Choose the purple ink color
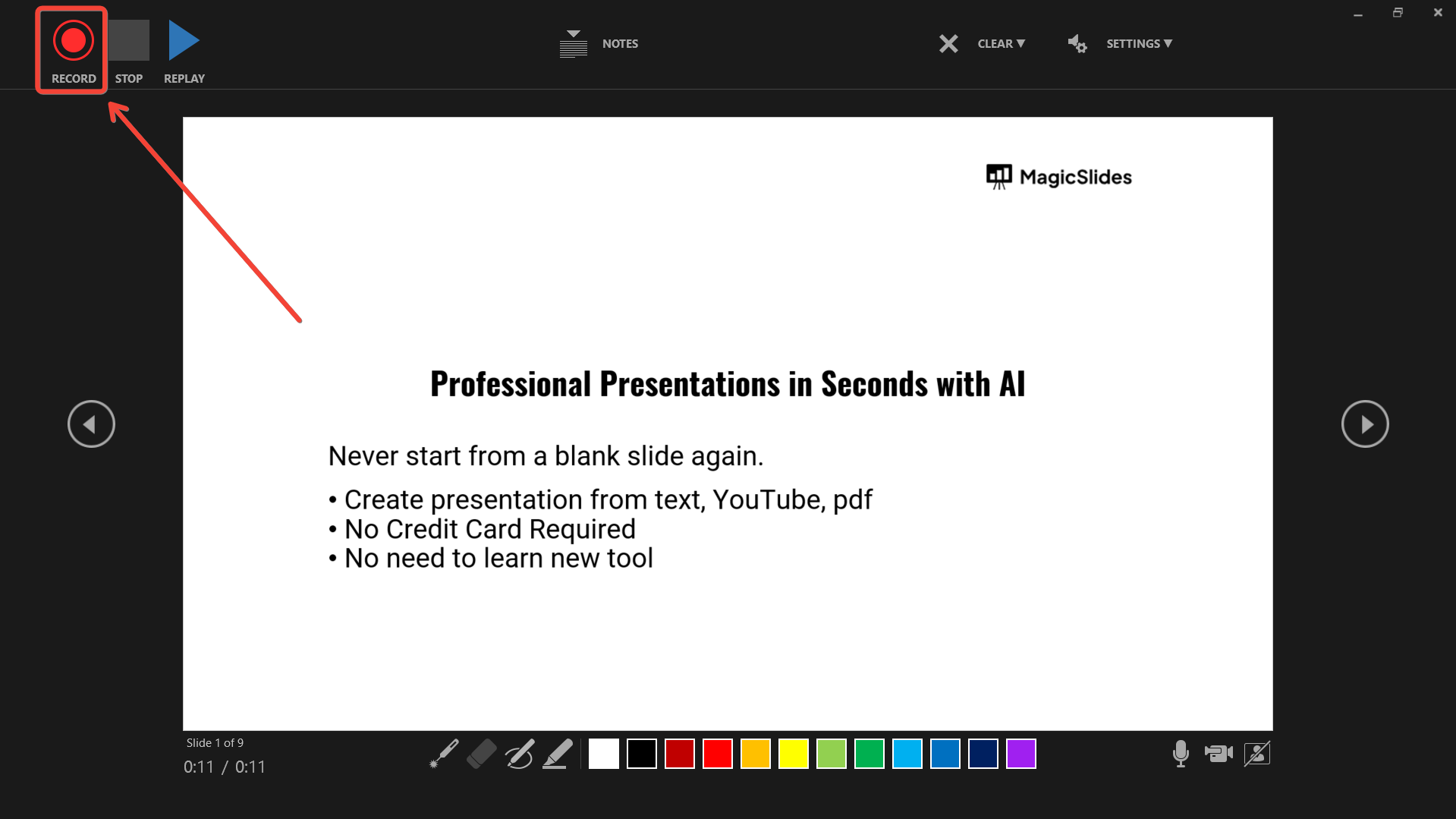The width and height of the screenshot is (1456, 819). [1021, 754]
